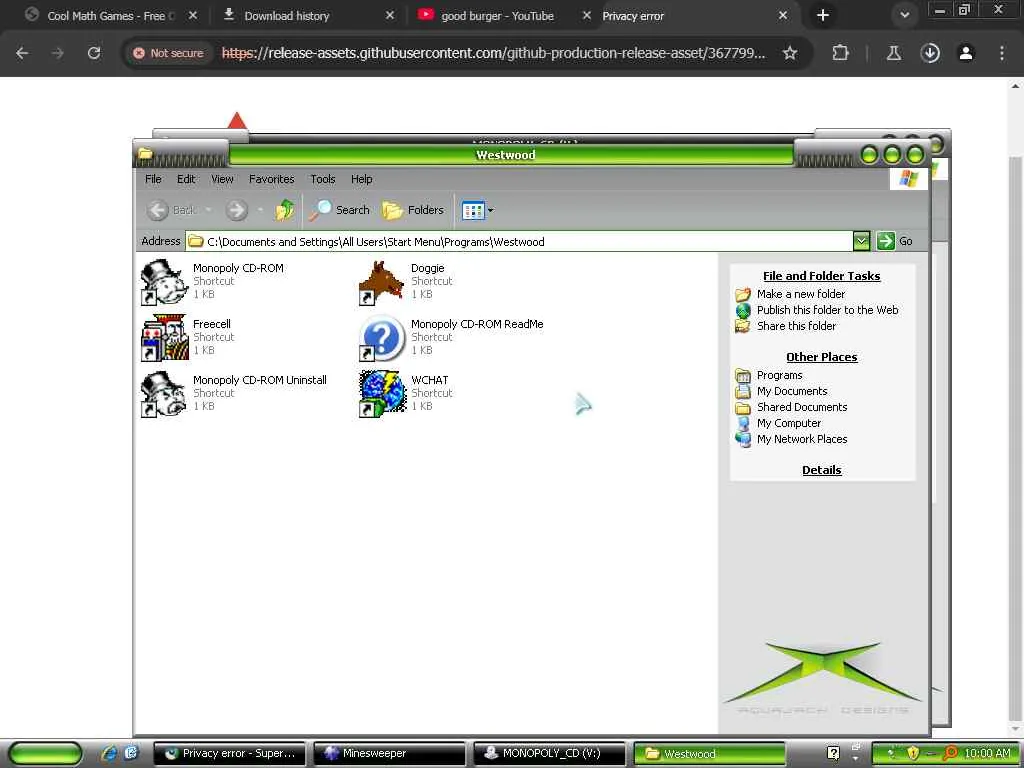Click the browser back arrow
The height and width of the screenshot is (768, 1024).
pos(22,53)
